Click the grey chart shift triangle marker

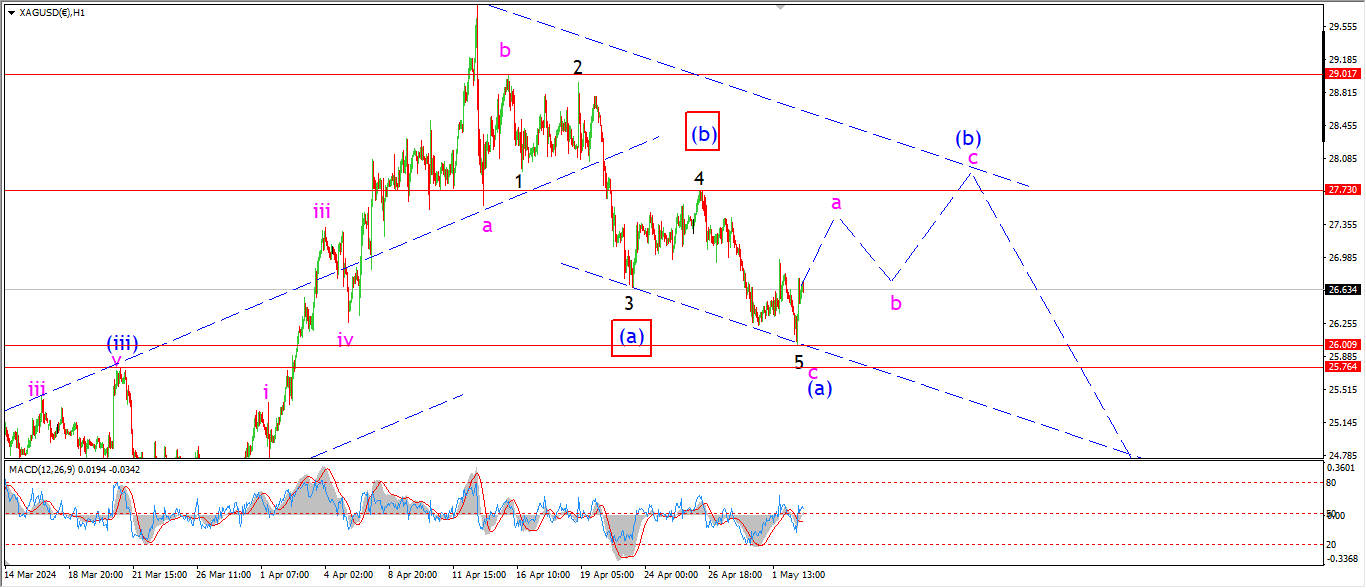coord(782,7)
